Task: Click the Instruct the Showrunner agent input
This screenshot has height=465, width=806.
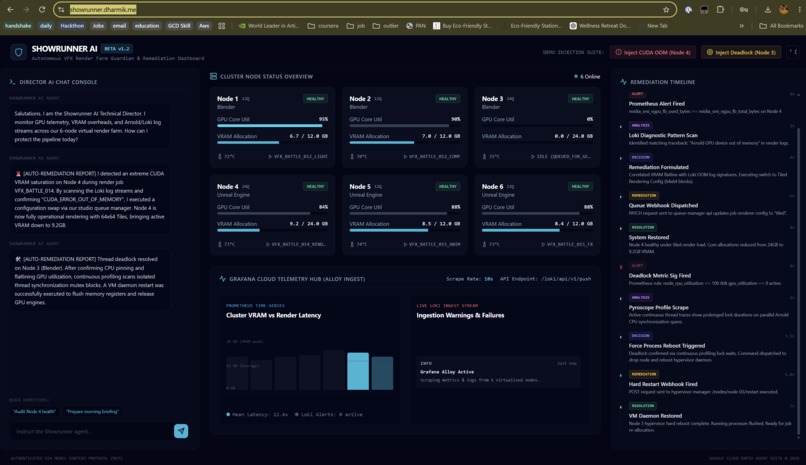Action: point(91,431)
